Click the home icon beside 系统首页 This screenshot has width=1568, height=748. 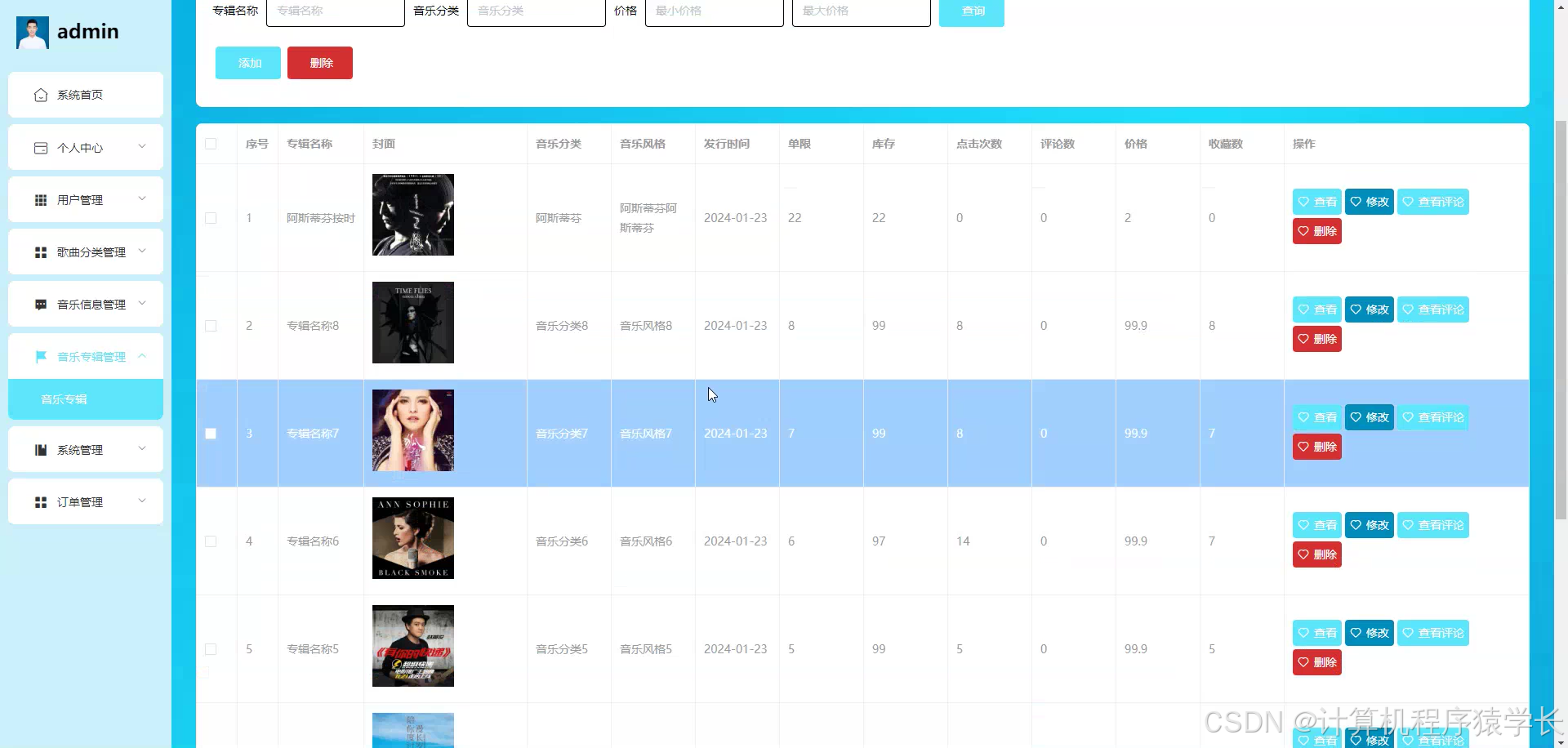41,96
